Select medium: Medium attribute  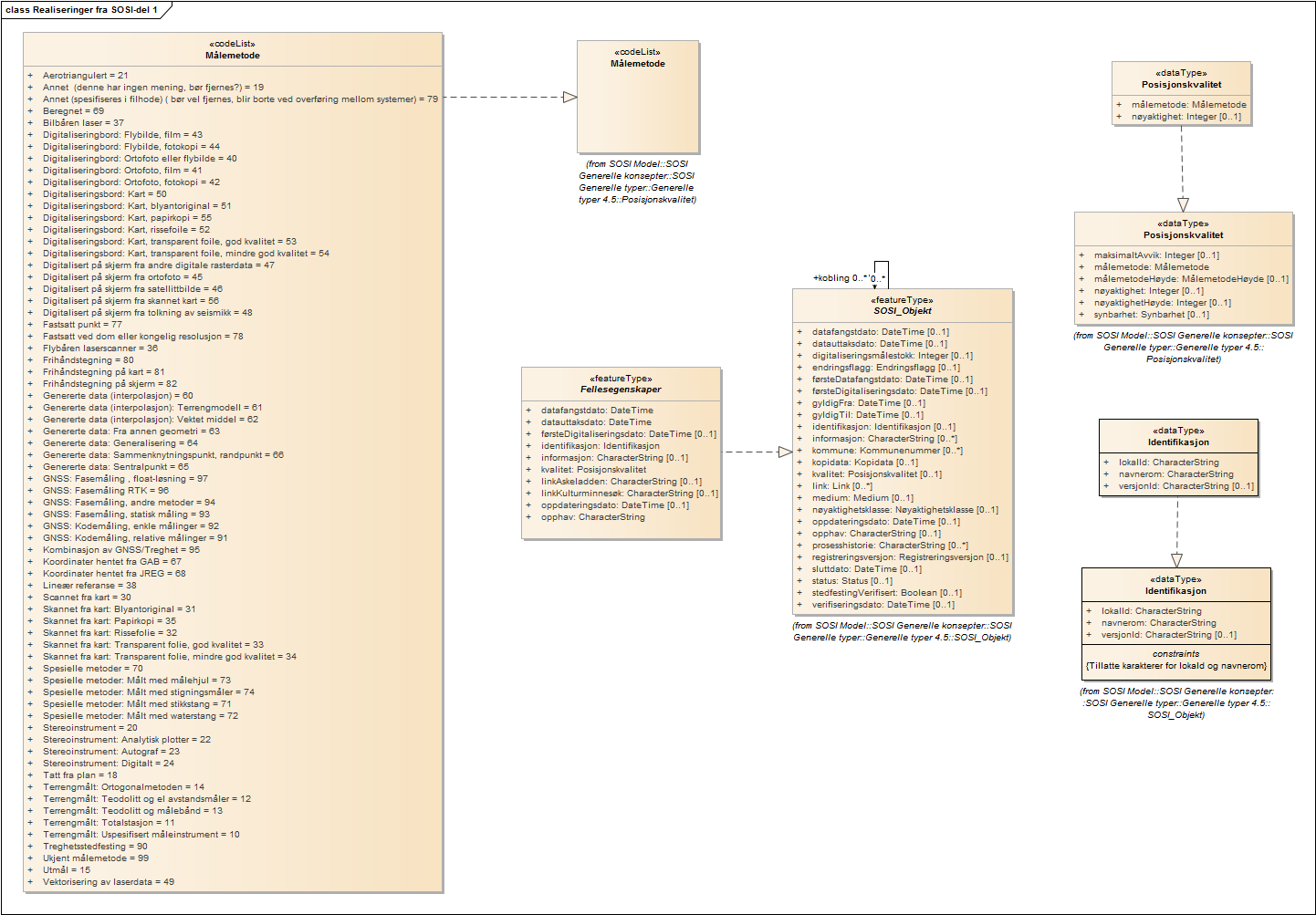(x=863, y=498)
